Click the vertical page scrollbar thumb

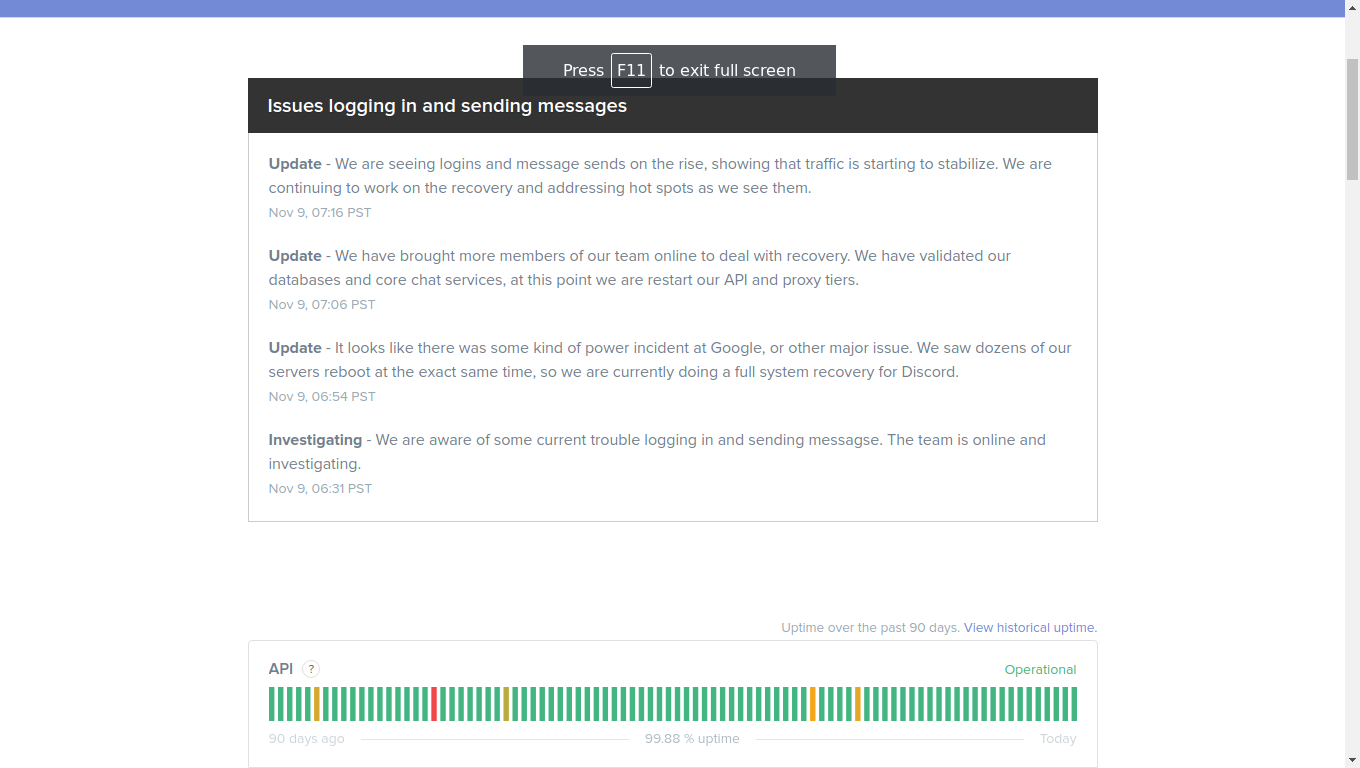coord(1352,118)
